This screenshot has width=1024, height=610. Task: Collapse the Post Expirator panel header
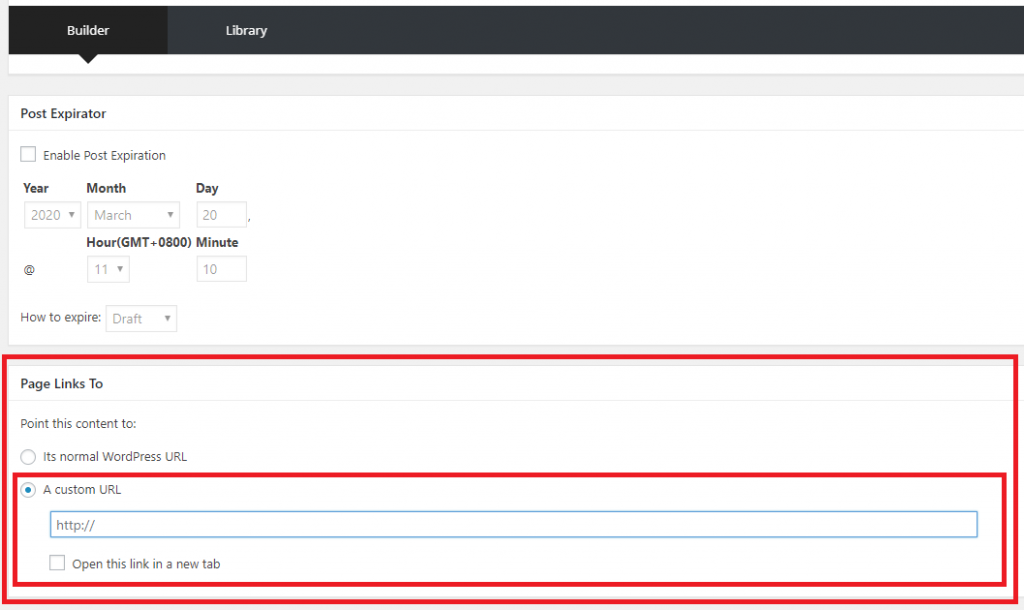click(63, 114)
